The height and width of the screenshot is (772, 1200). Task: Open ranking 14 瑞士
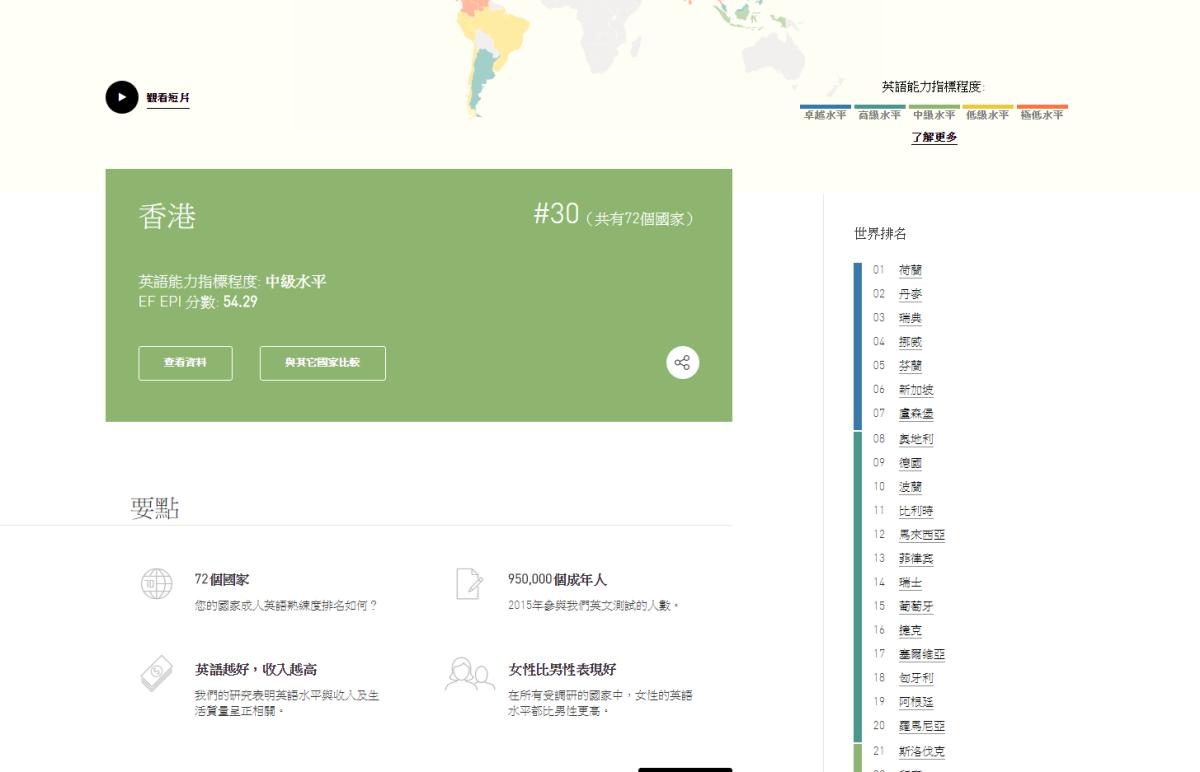pyautogui.click(x=910, y=582)
